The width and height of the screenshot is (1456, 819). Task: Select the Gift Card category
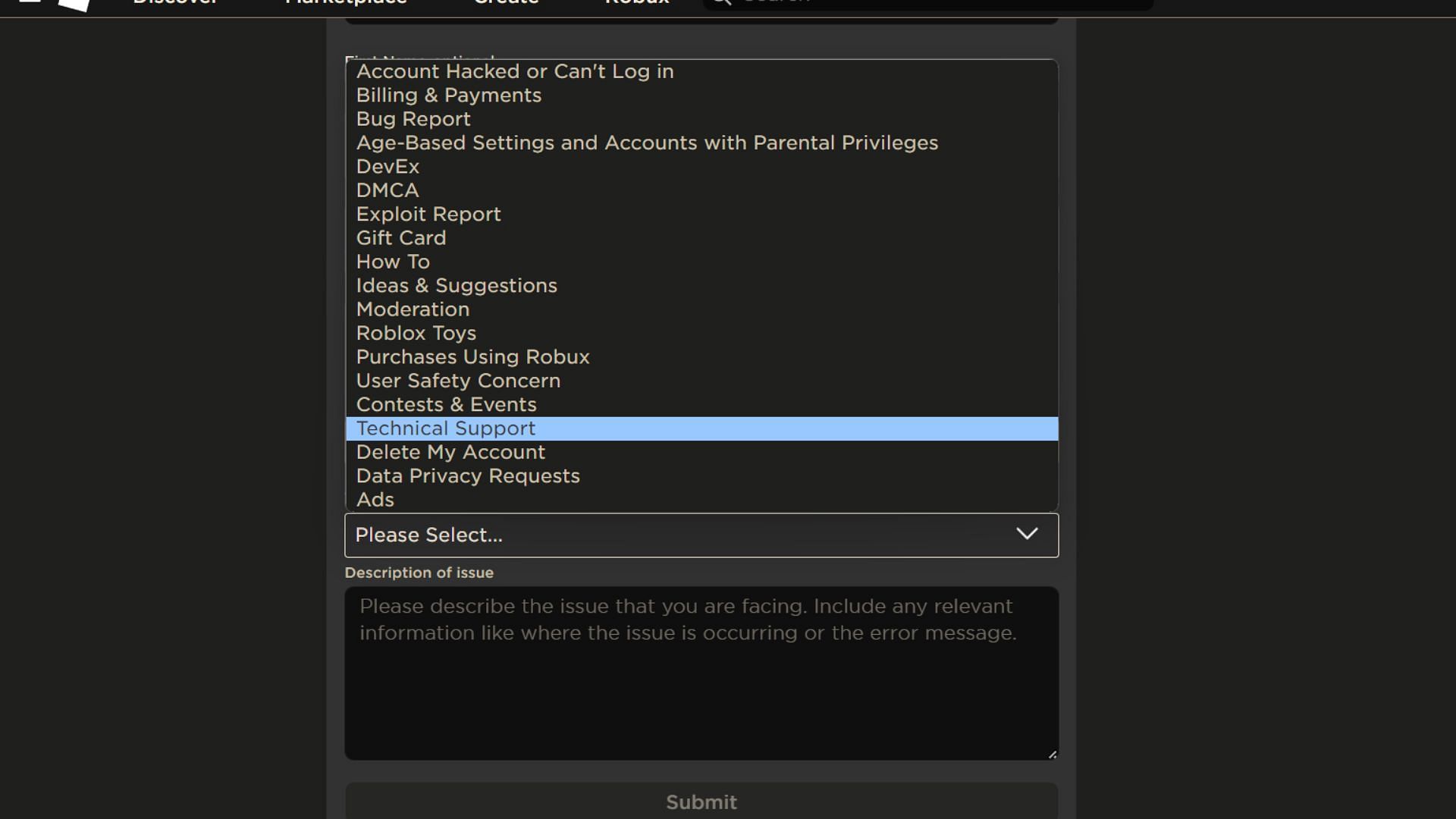tap(701, 238)
